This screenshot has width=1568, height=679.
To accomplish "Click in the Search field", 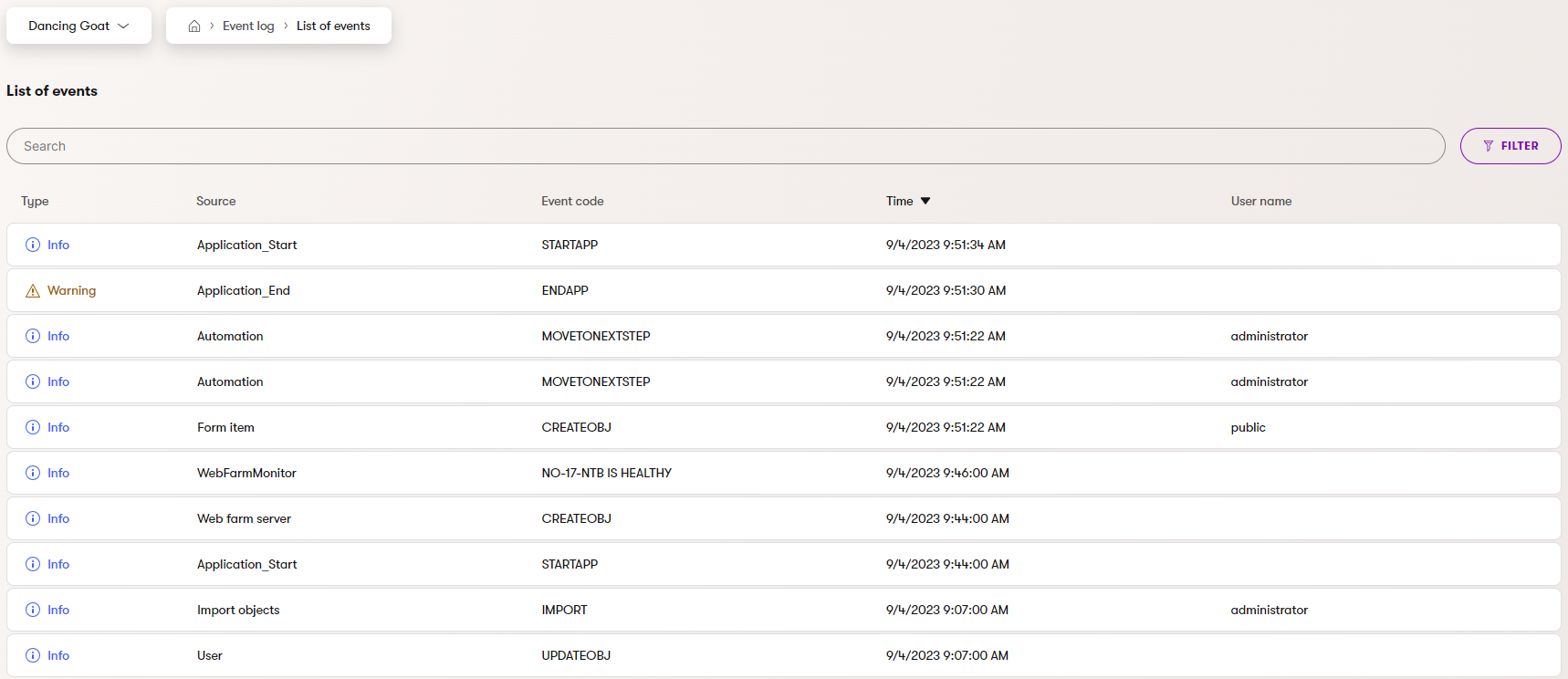I will [726, 146].
